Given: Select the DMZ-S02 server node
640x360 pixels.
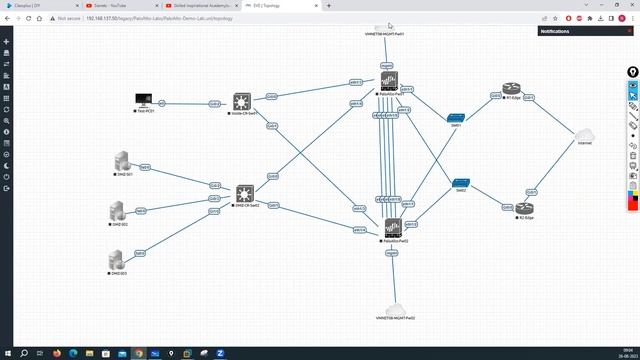Looking at the screenshot, I should tap(118, 211).
